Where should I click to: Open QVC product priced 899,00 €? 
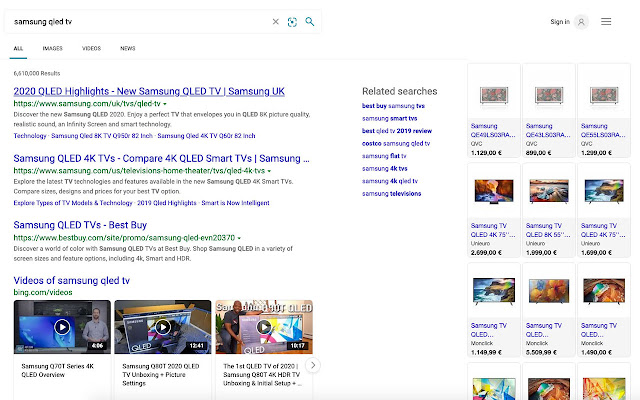(549, 110)
